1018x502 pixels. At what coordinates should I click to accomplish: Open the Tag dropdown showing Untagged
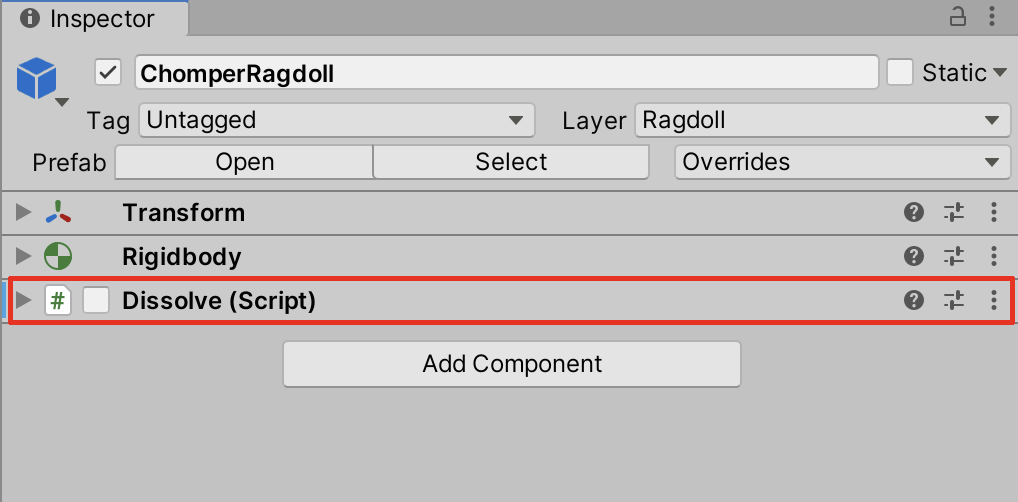click(336, 121)
